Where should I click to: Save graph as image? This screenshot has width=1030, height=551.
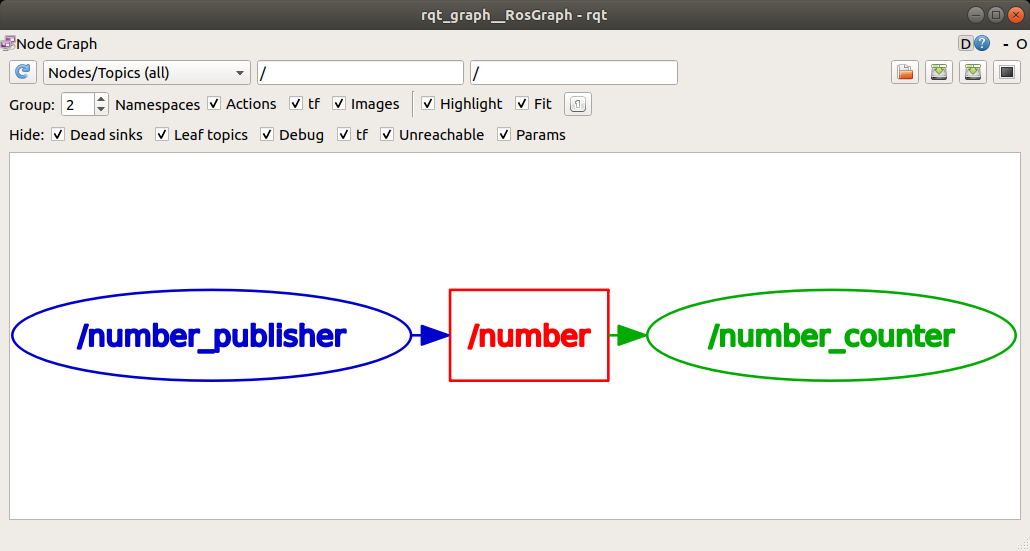click(x=1007, y=72)
